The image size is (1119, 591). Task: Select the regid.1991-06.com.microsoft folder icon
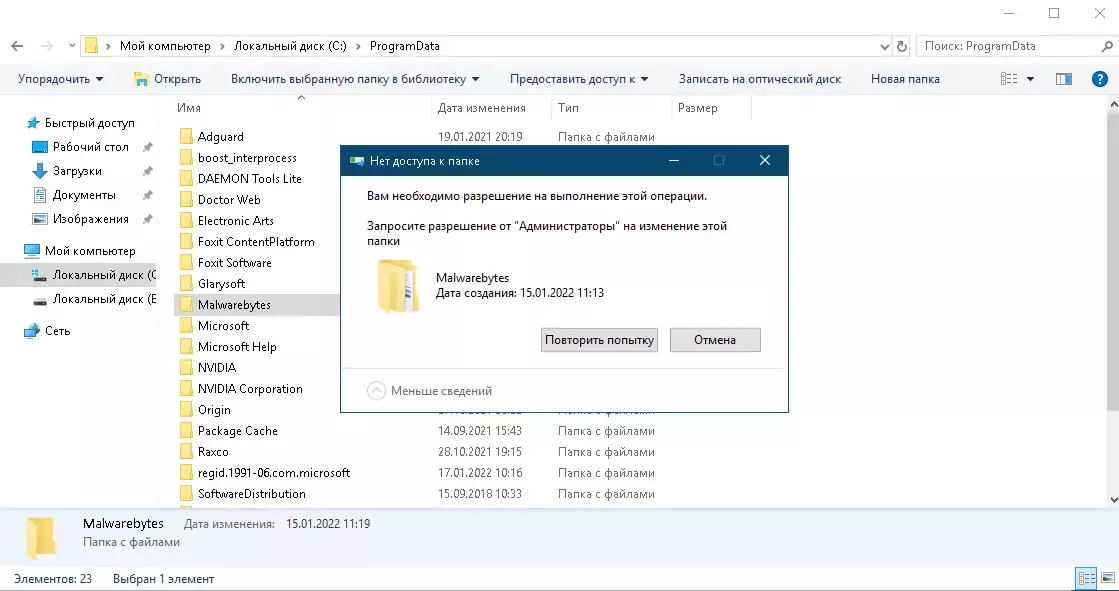[186, 473]
